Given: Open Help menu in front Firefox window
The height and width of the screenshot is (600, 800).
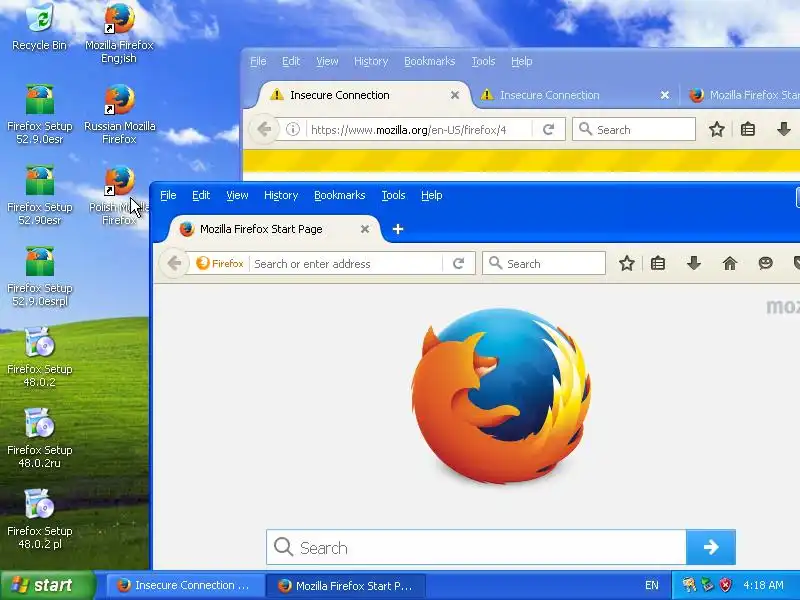Looking at the screenshot, I should [432, 195].
